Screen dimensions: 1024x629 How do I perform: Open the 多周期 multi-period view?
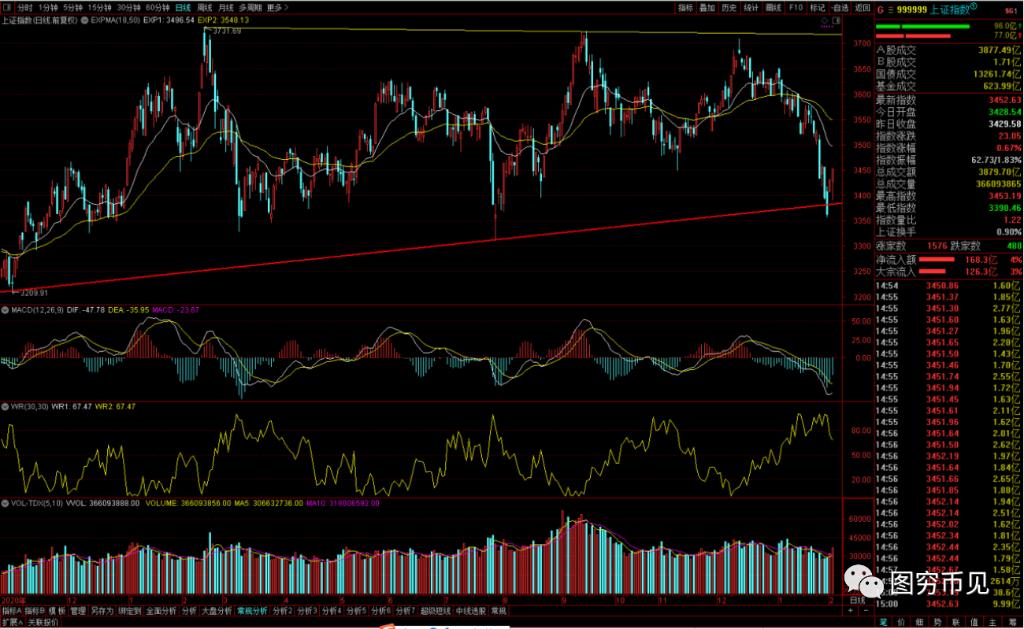[x=250, y=7]
